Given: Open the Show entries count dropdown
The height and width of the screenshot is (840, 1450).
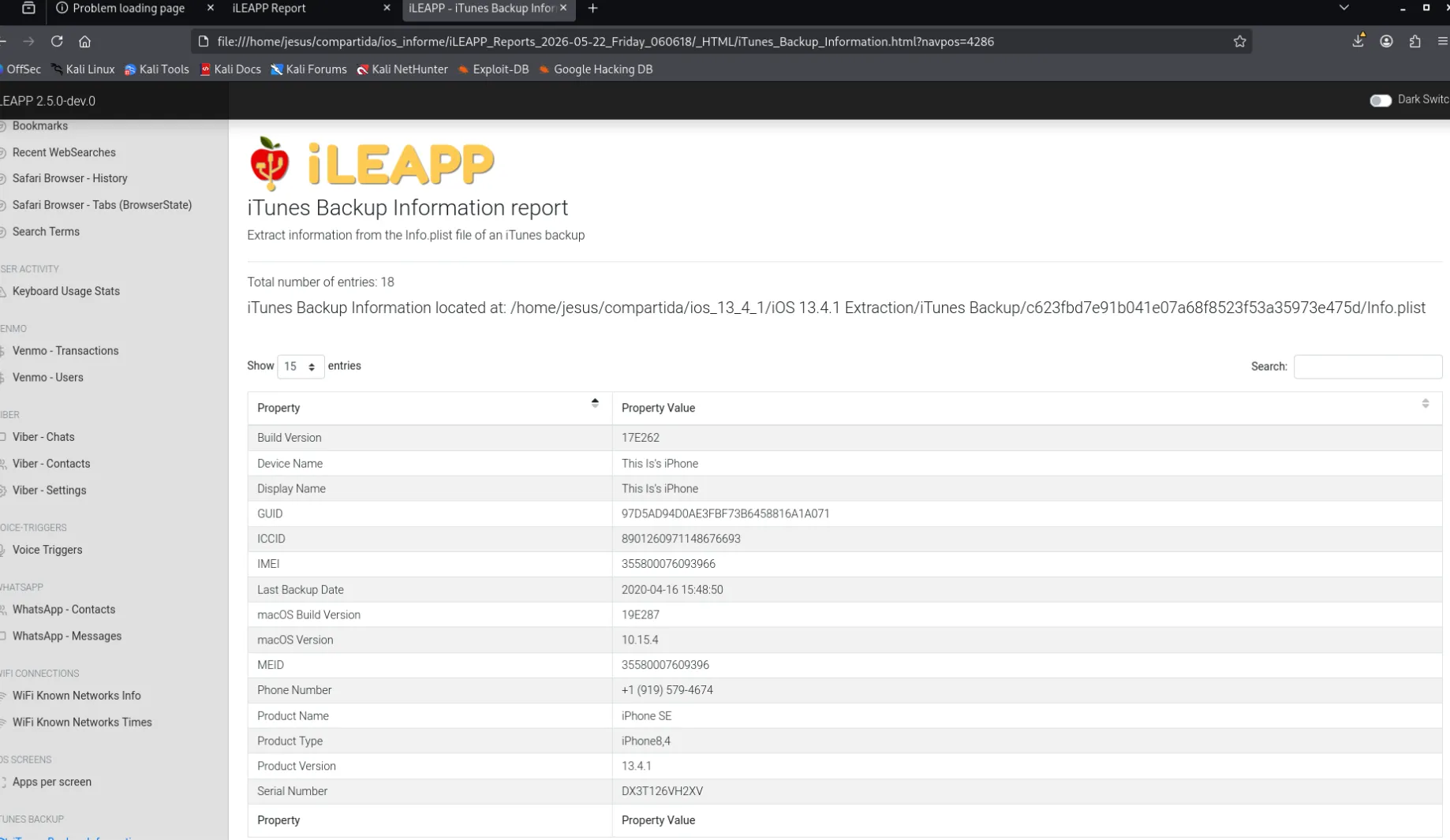Looking at the screenshot, I should coord(301,366).
